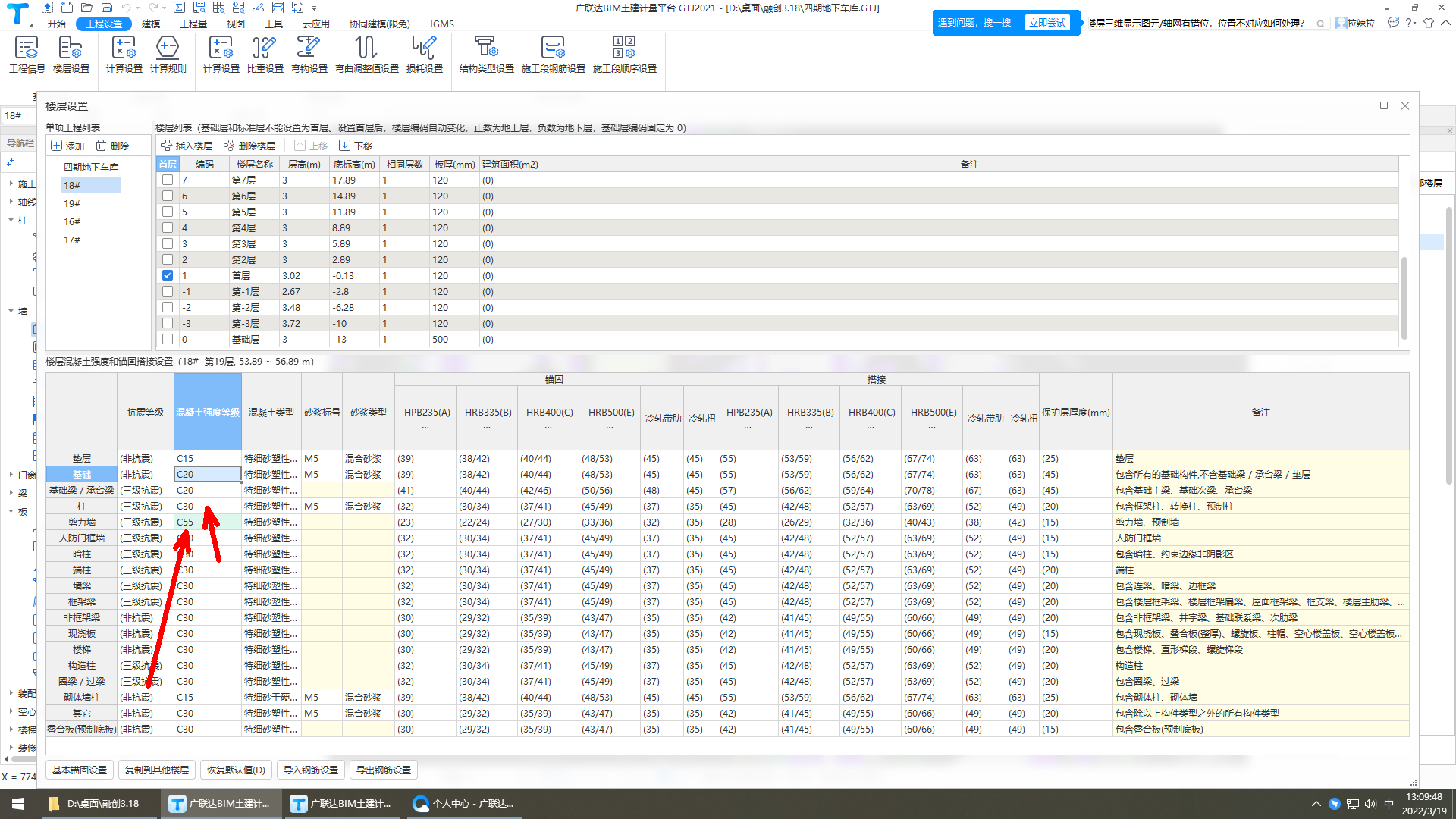Click 上移 arrow icon

(x=300, y=146)
